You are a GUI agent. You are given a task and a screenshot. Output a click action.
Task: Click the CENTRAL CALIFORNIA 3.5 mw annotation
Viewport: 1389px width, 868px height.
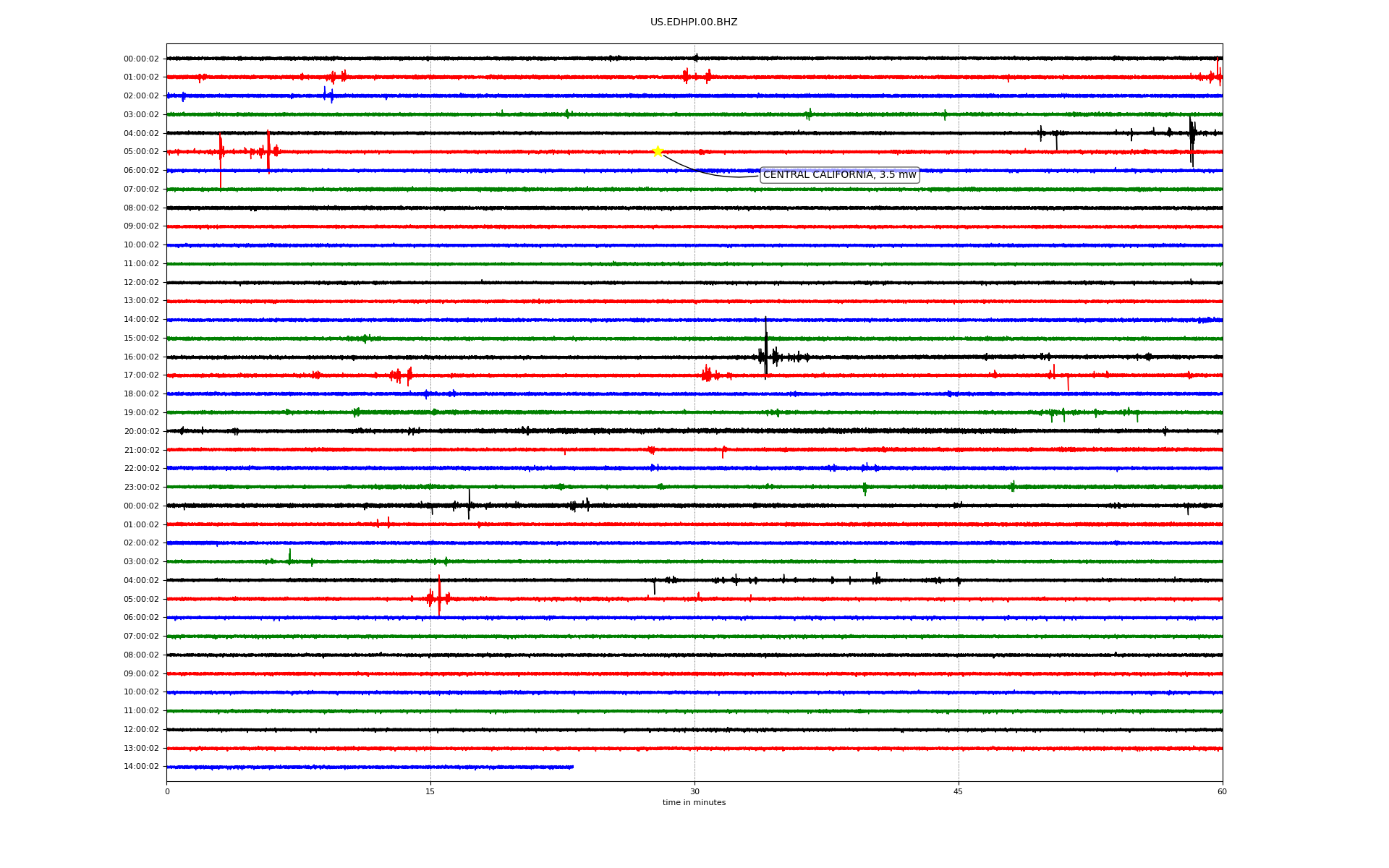839,175
